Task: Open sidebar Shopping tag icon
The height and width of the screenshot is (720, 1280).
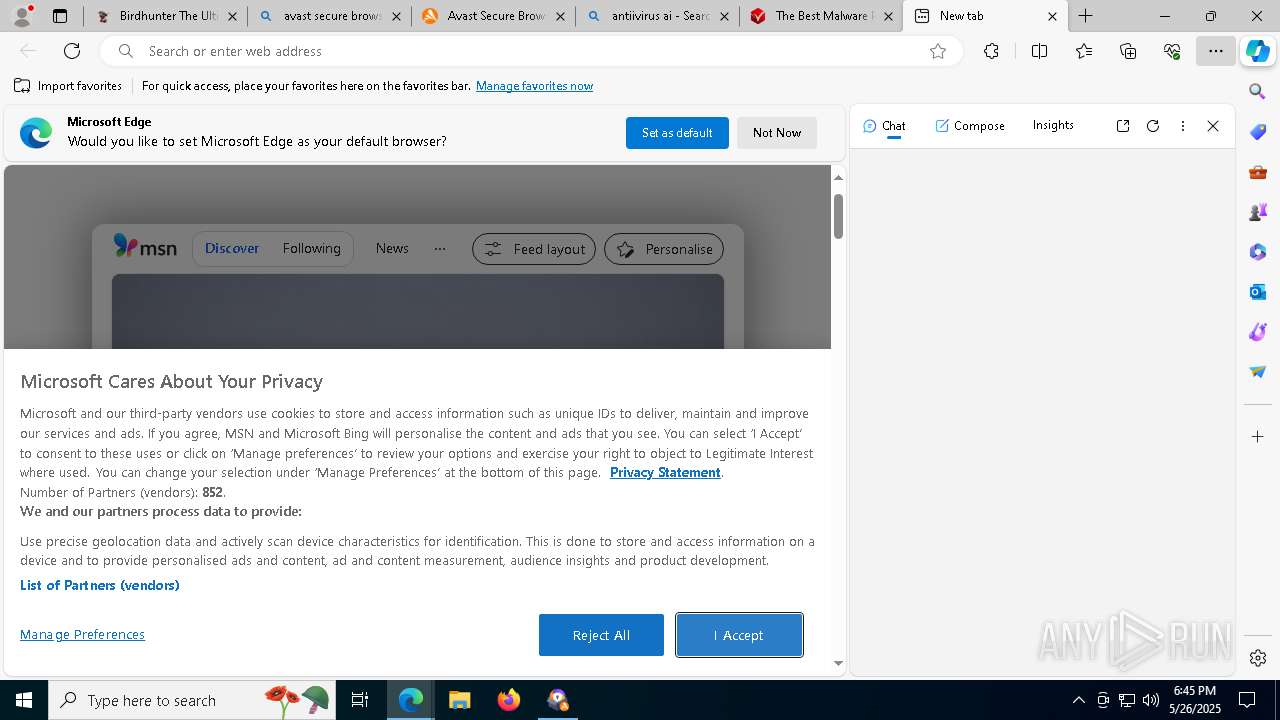Action: [x=1258, y=132]
